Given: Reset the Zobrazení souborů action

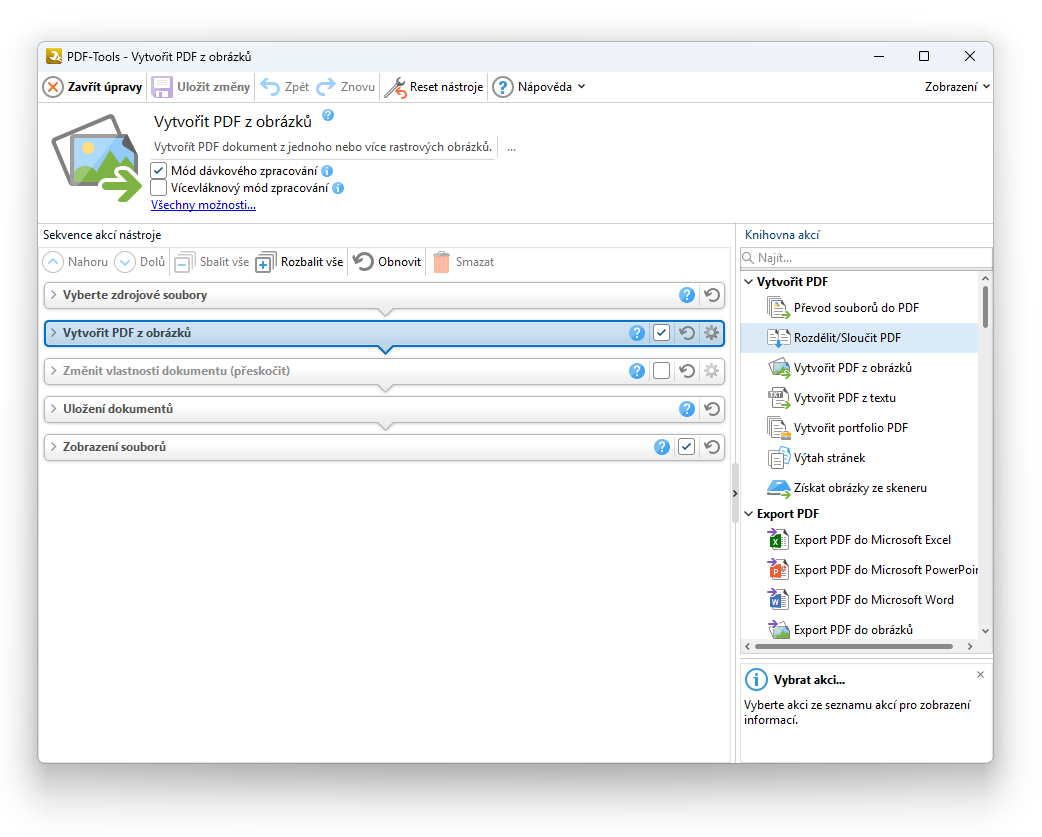Looking at the screenshot, I should pyautogui.click(x=712, y=448).
